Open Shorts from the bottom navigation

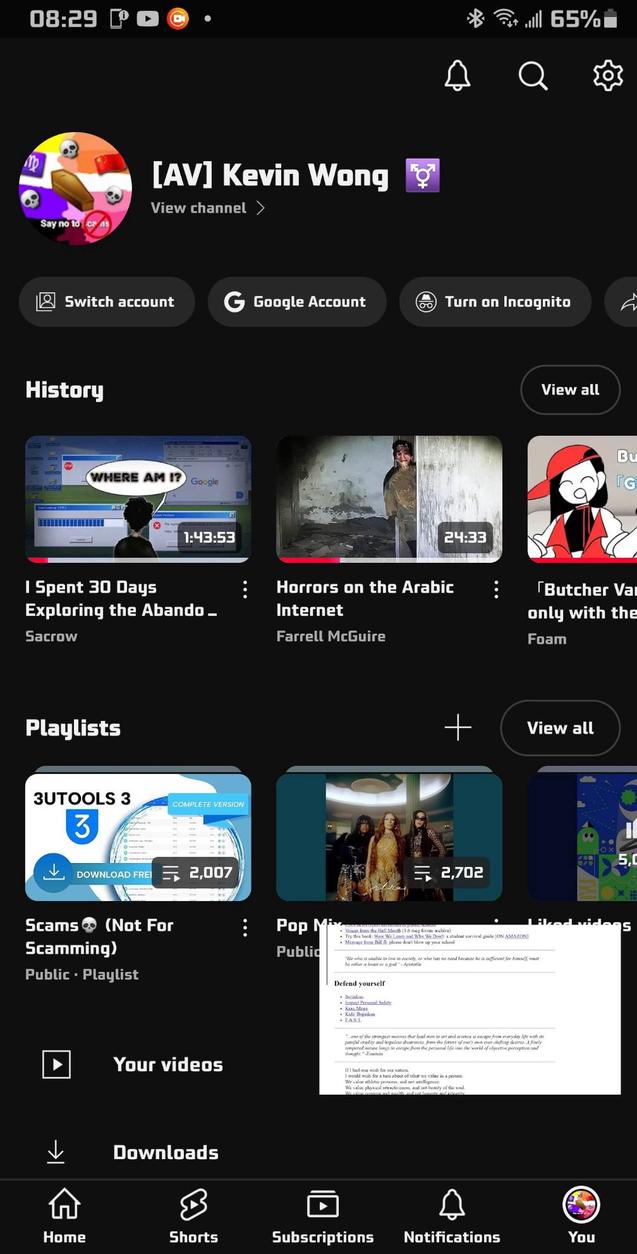pos(193,1216)
